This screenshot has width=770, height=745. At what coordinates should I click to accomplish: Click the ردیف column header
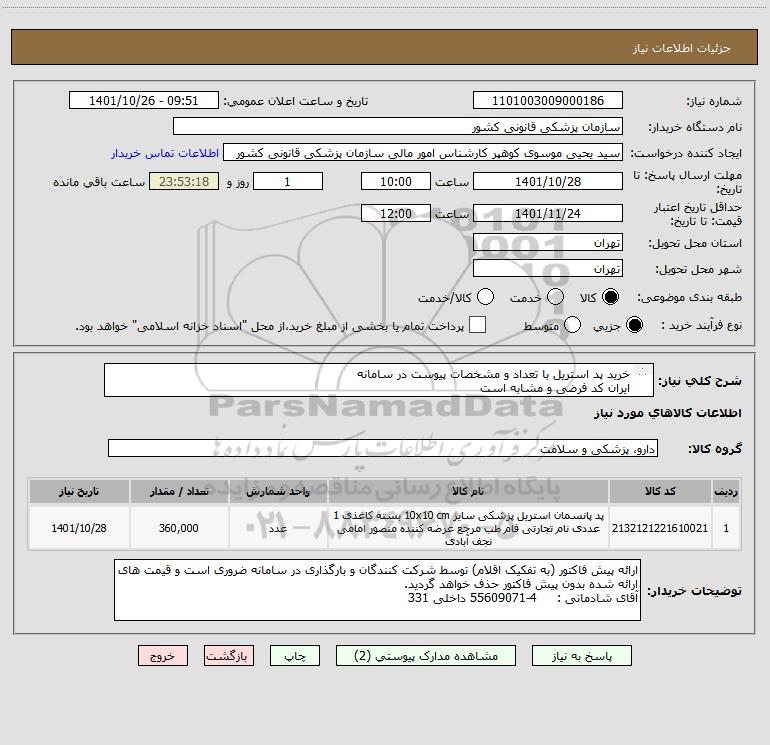click(x=726, y=491)
